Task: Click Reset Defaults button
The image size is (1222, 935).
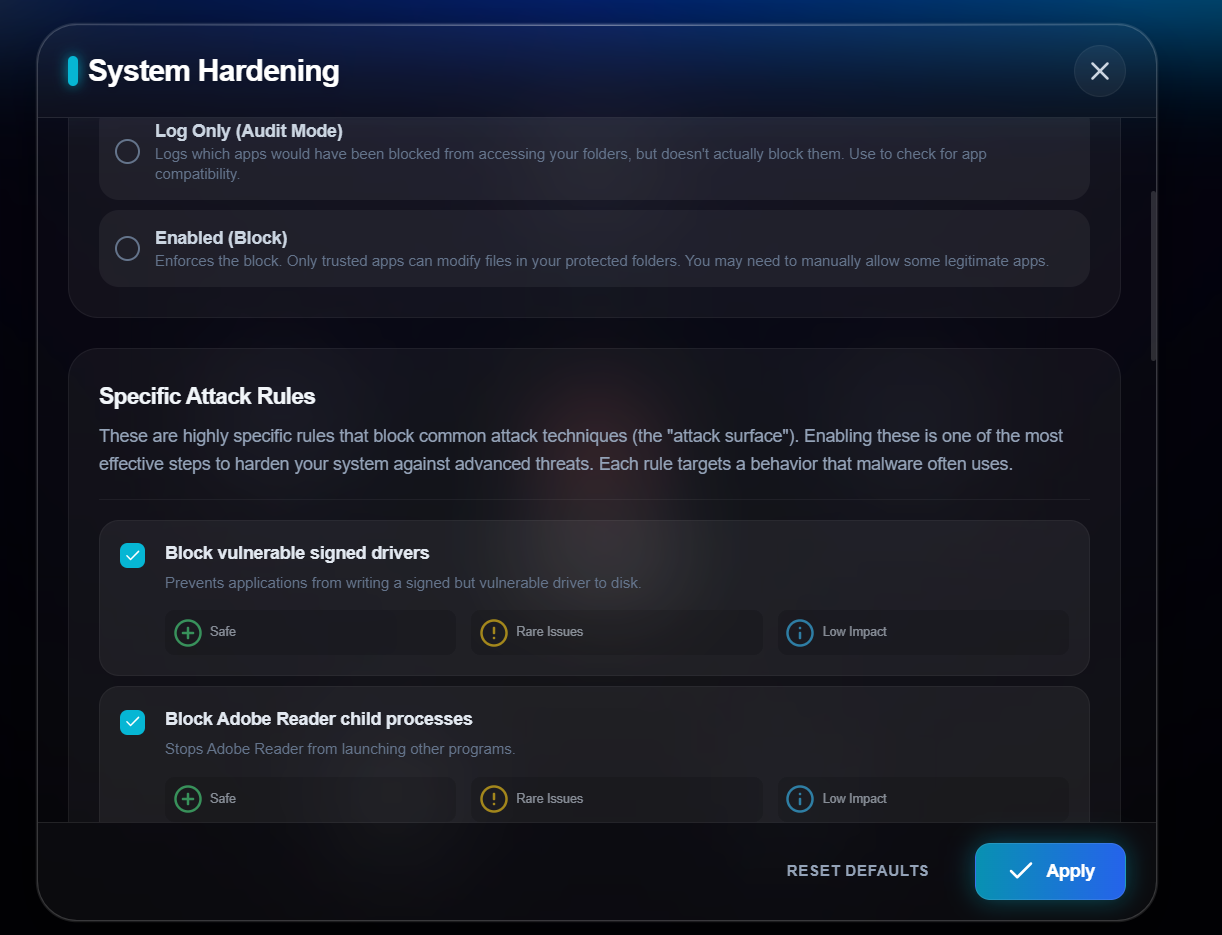Action: click(x=857, y=871)
